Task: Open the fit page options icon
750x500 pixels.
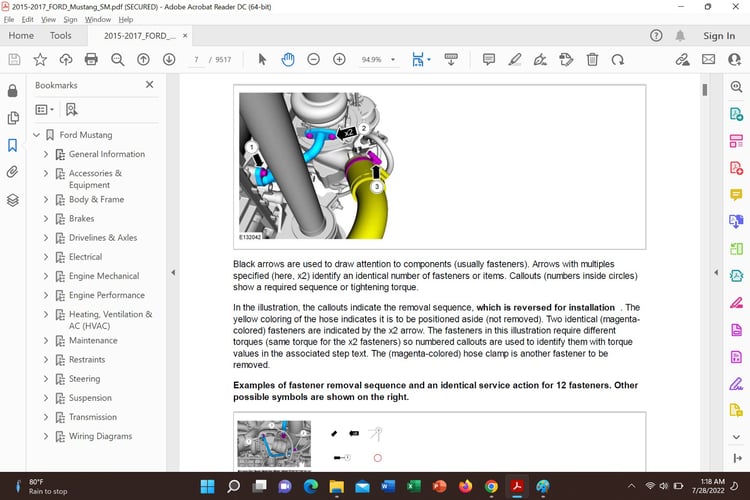Action: pyautogui.click(x=420, y=59)
